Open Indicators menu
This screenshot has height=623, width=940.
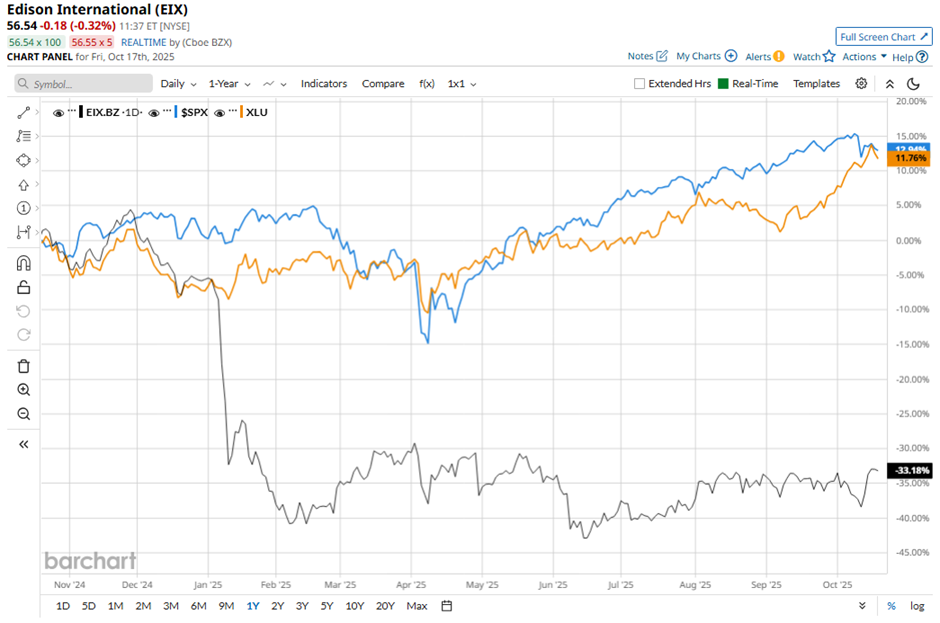pos(324,84)
